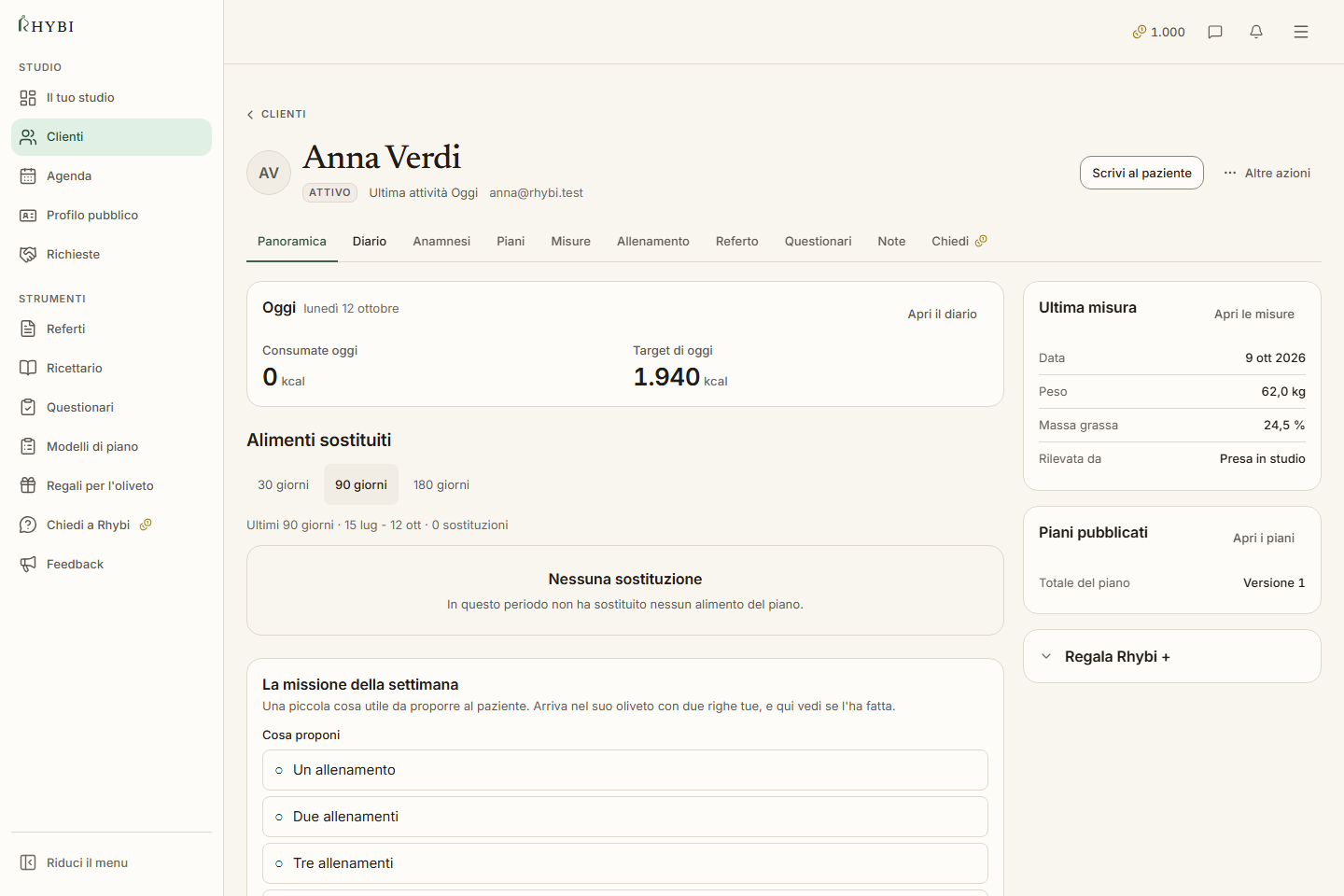Click the Questionari clipboard icon

pyautogui.click(x=28, y=408)
